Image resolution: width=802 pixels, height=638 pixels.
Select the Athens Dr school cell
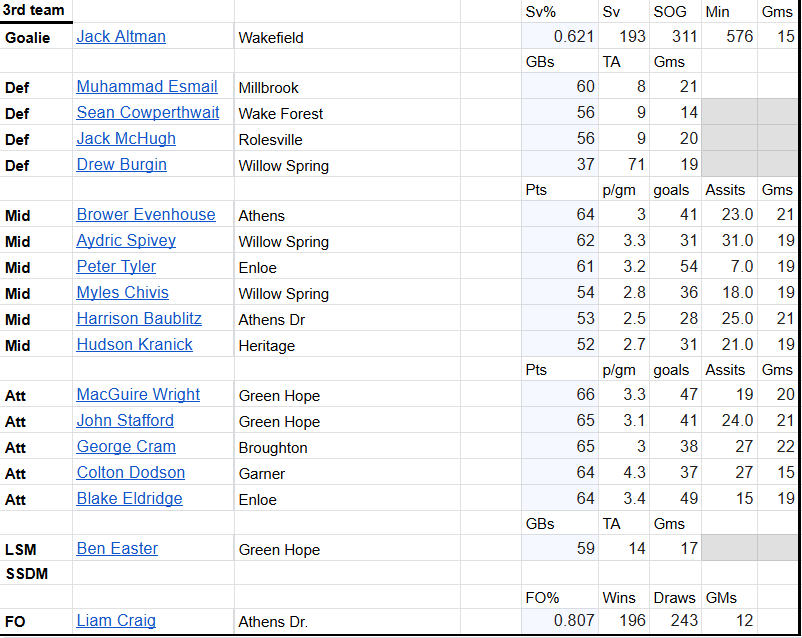coord(347,319)
